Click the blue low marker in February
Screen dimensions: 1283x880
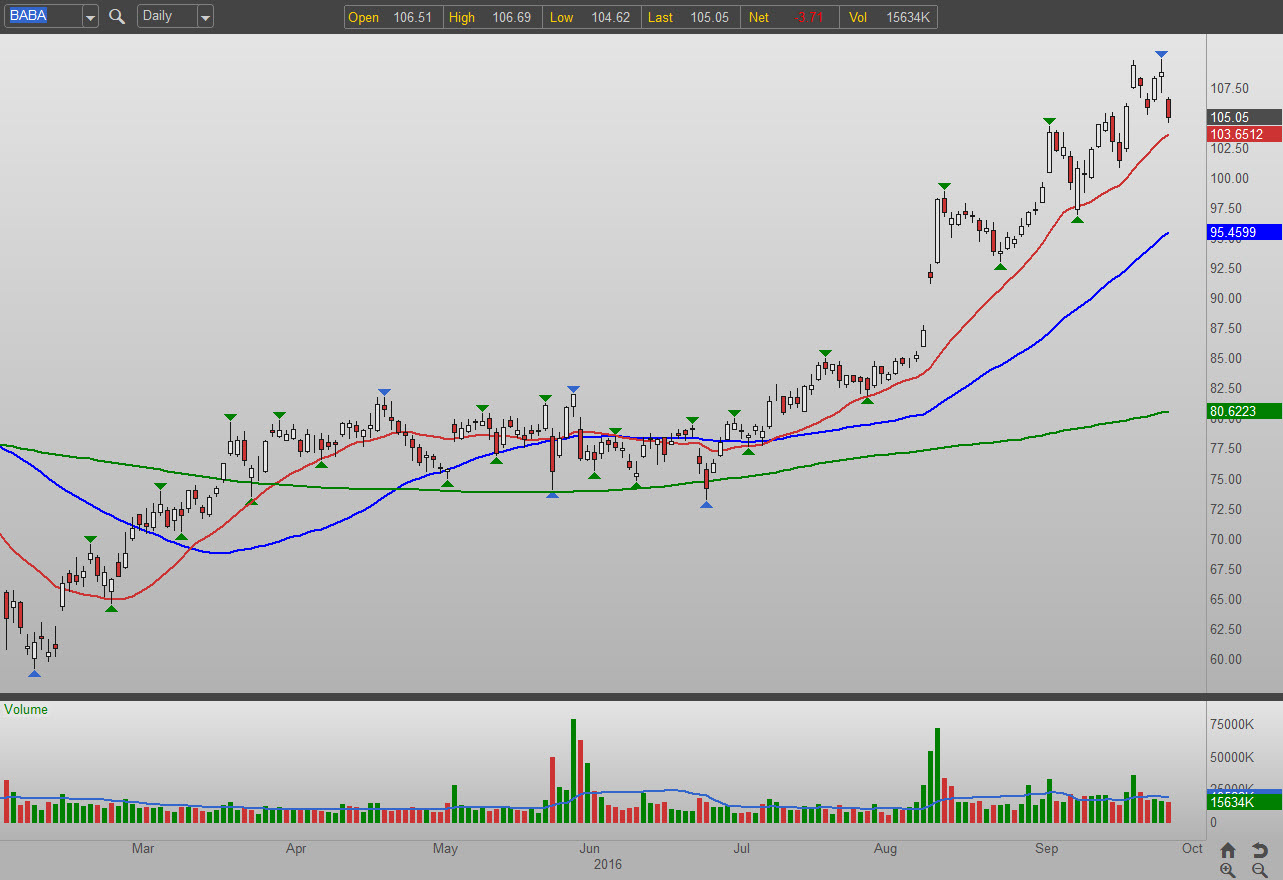coord(35,673)
